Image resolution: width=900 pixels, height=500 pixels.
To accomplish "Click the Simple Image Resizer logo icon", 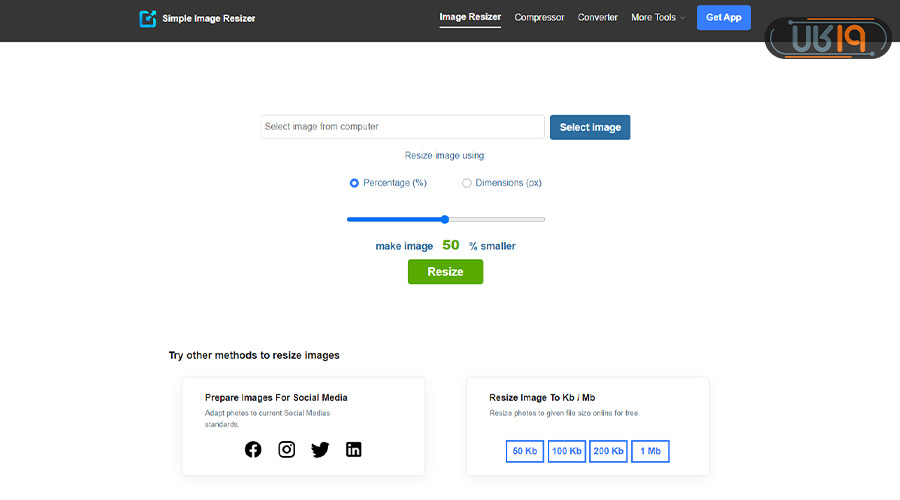I will [x=148, y=18].
